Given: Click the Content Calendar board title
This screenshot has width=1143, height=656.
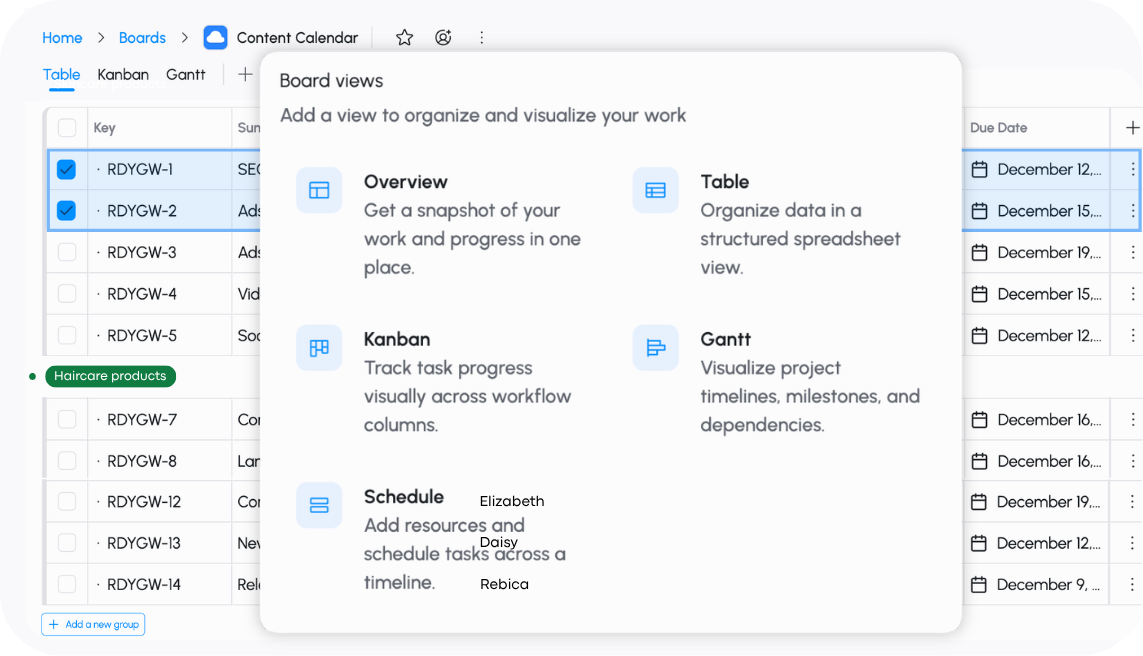Looking at the screenshot, I should pos(297,38).
